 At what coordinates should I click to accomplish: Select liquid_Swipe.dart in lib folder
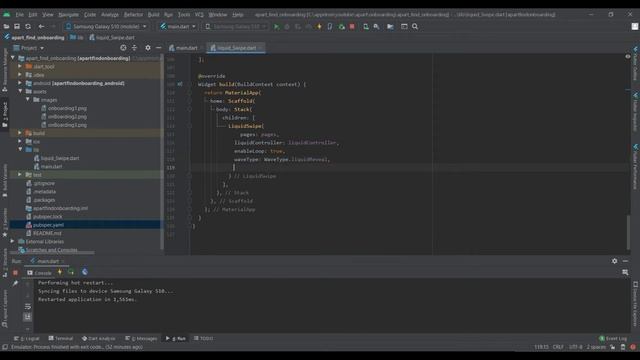tap(60, 158)
